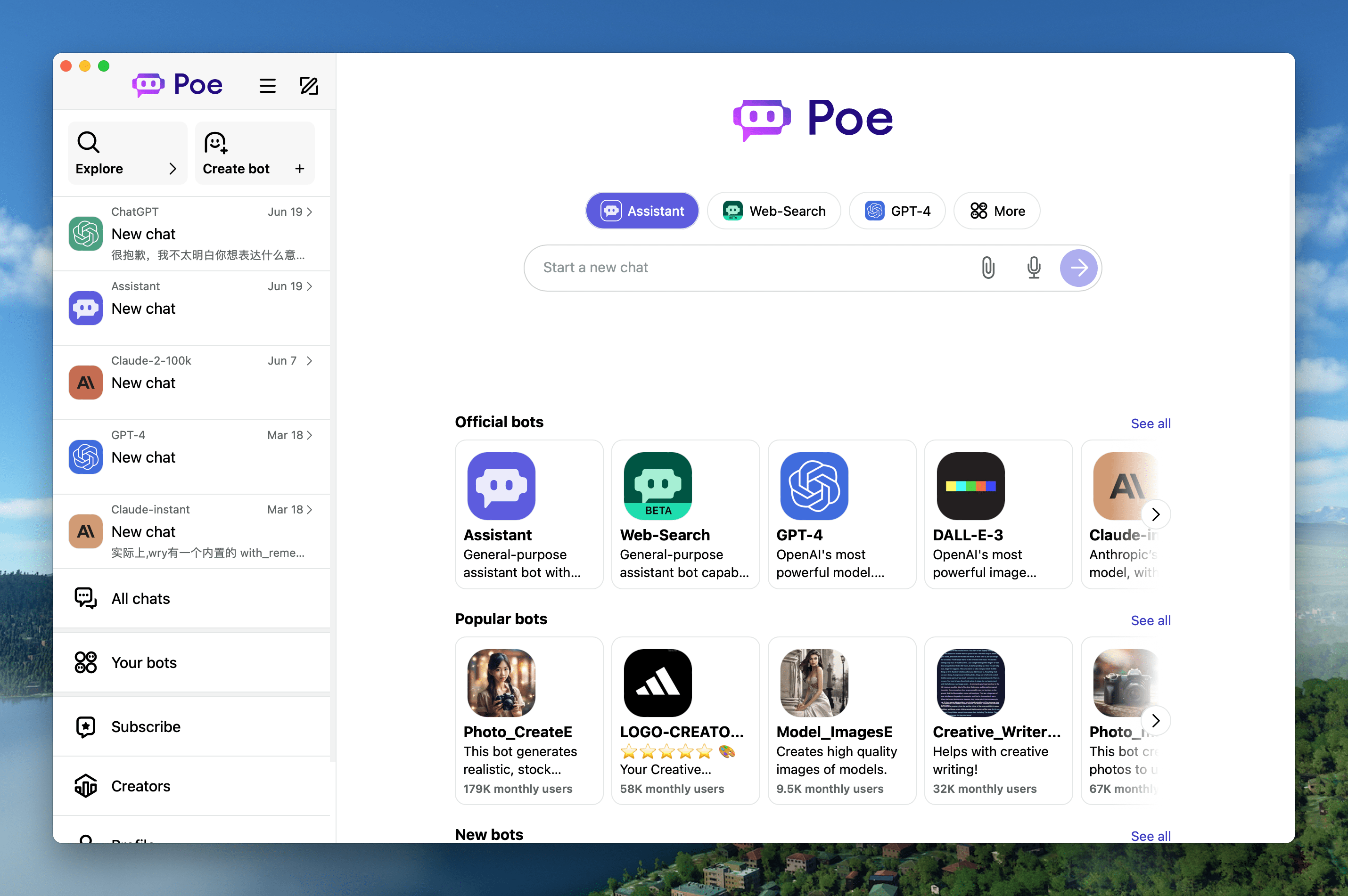Screen dimensions: 1348x896
Task: Open the hamburger menu
Action: click(268, 84)
